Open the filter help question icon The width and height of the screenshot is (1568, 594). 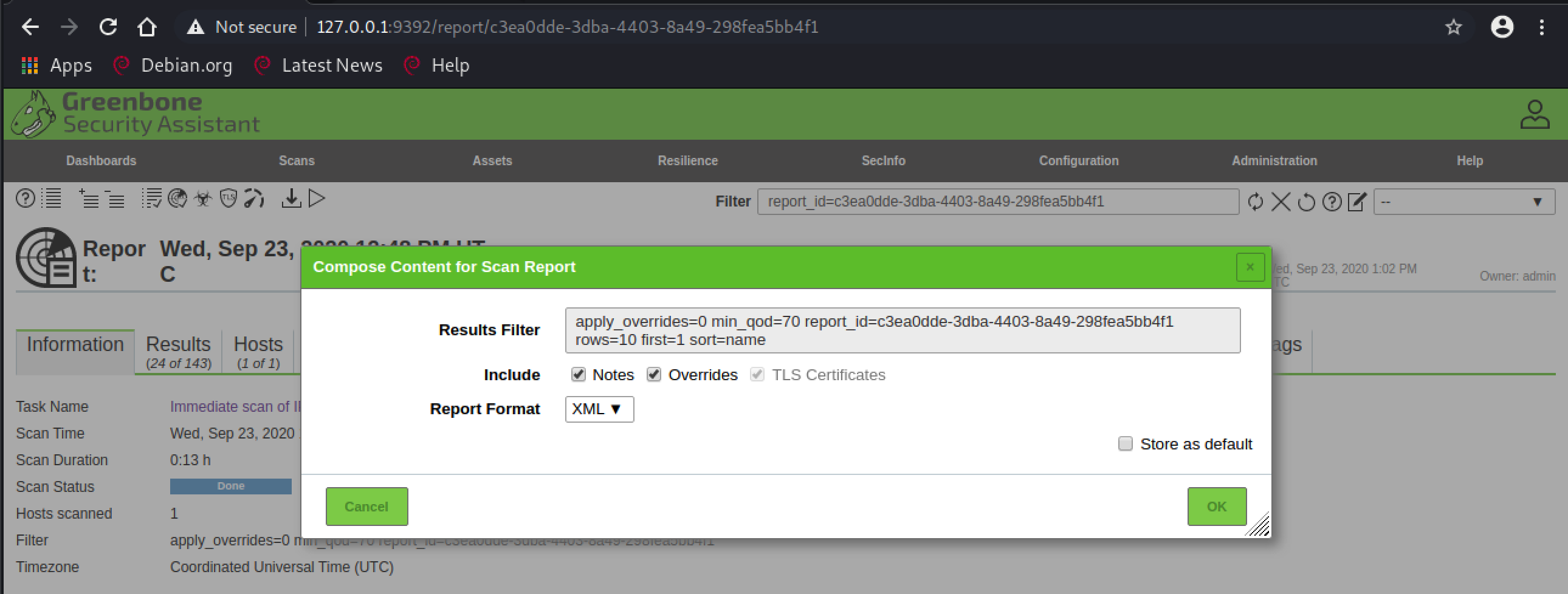1332,202
